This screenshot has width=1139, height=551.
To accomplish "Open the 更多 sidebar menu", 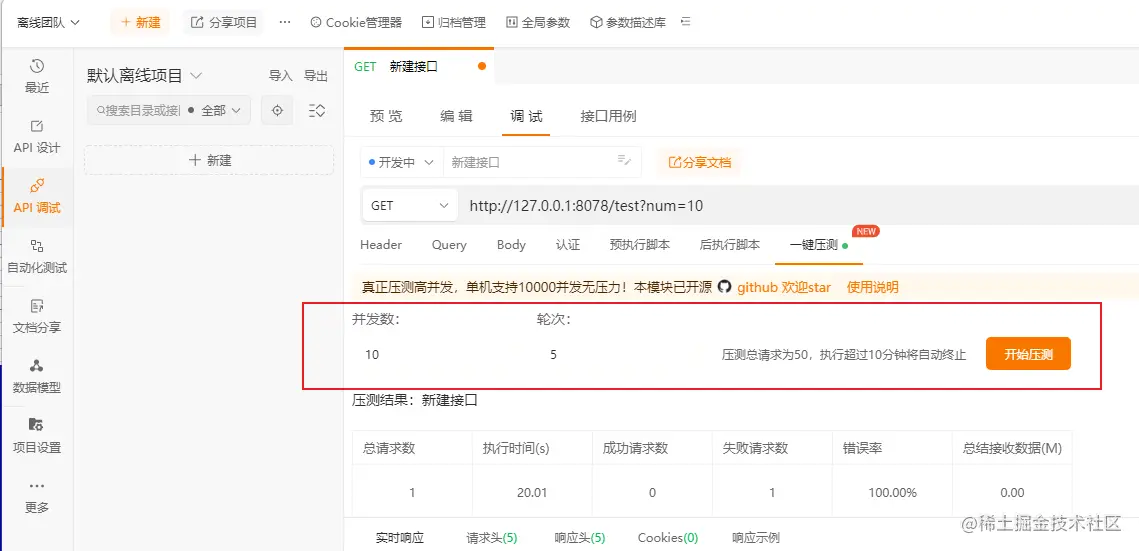I will coord(37,497).
